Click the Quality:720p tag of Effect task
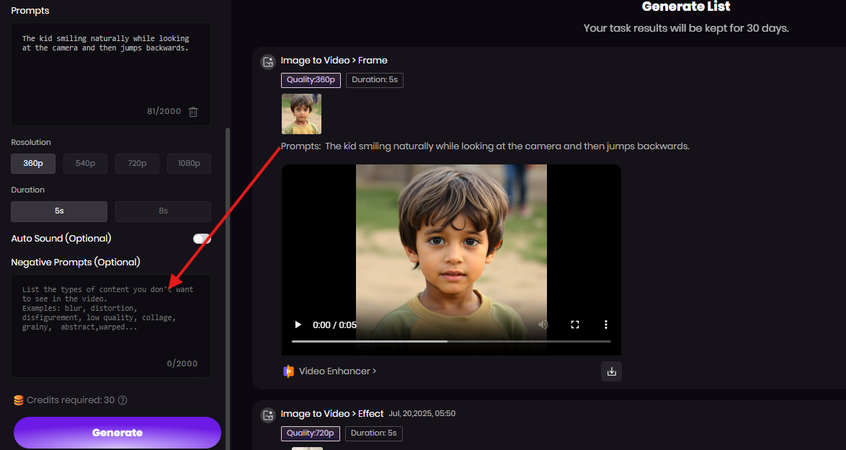This screenshot has height=450, width=846. coord(311,433)
